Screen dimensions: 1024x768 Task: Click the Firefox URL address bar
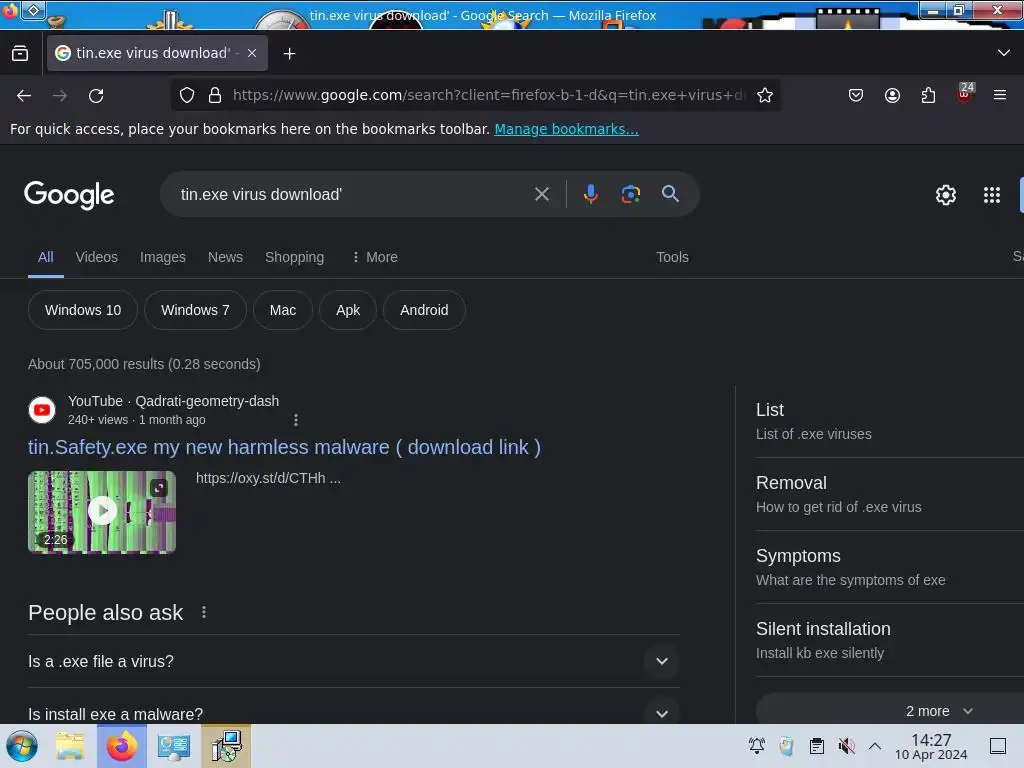click(x=488, y=95)
